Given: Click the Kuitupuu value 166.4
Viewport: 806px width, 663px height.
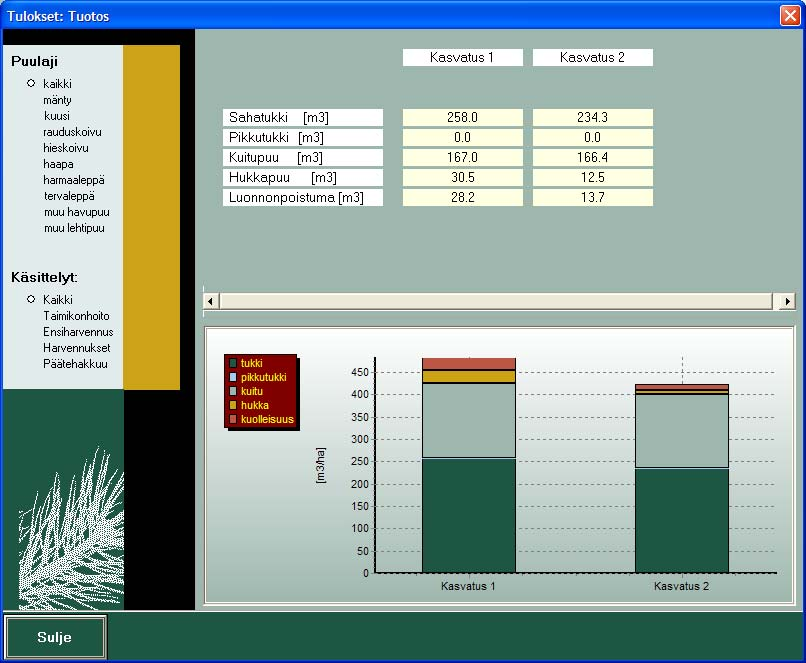Looking at the screenshot, I should [593, 158].
